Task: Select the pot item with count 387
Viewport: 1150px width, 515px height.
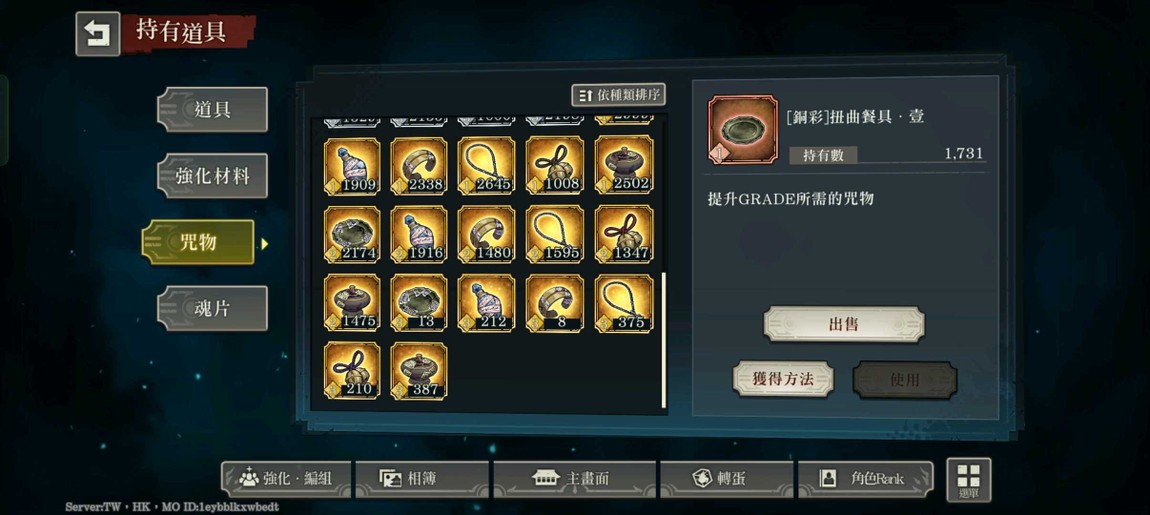Action: (x=419, y=370)
